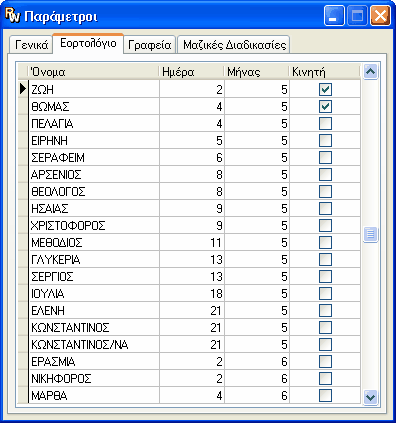
Task: Click the Παράμετροι window app icon
Action: [x=13, y=16]
